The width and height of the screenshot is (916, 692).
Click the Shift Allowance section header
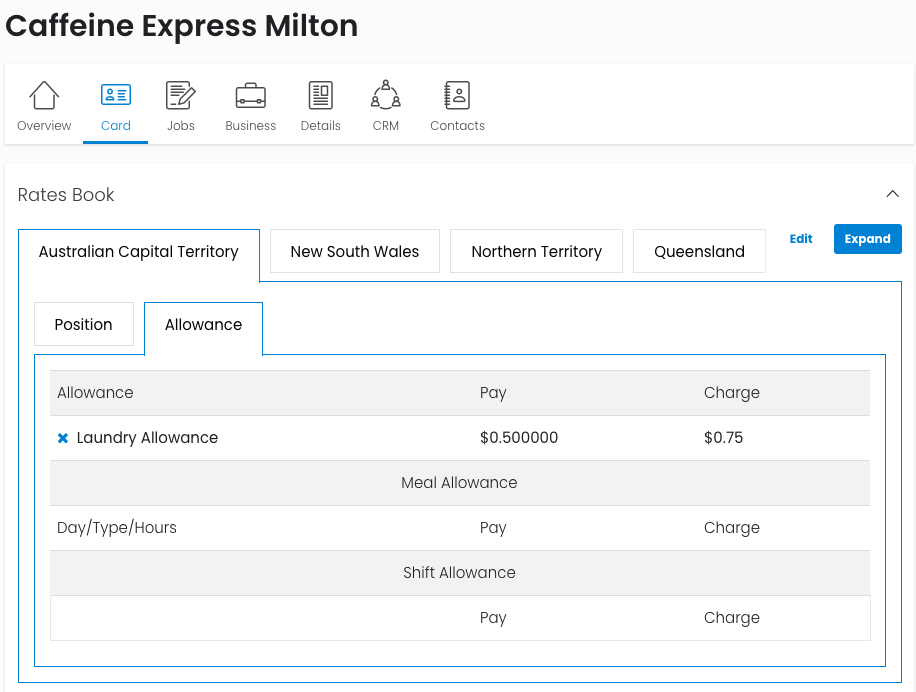click(459, 573)
